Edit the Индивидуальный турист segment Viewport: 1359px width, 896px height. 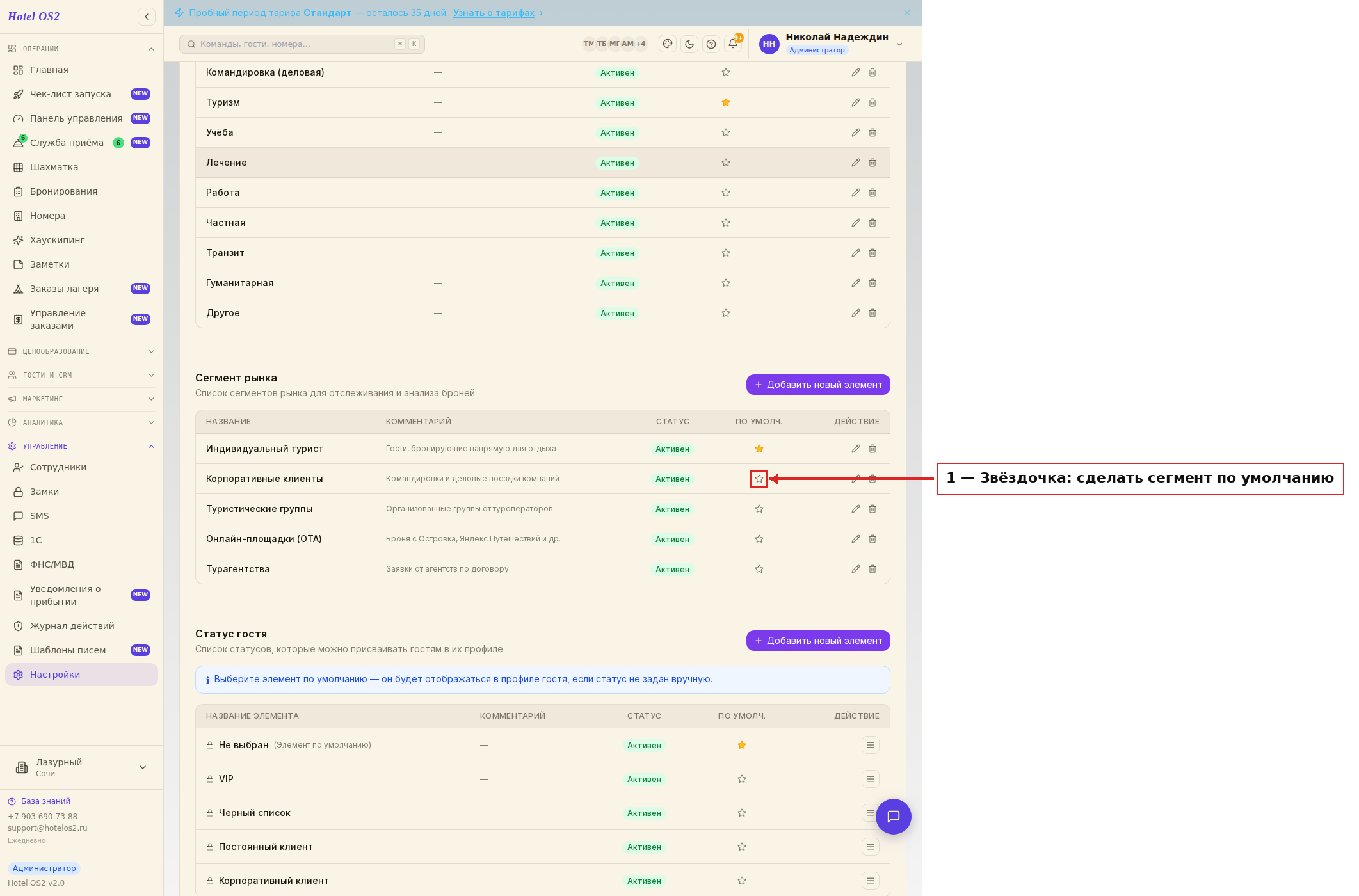pyautogui.click(x=856, y=449)
